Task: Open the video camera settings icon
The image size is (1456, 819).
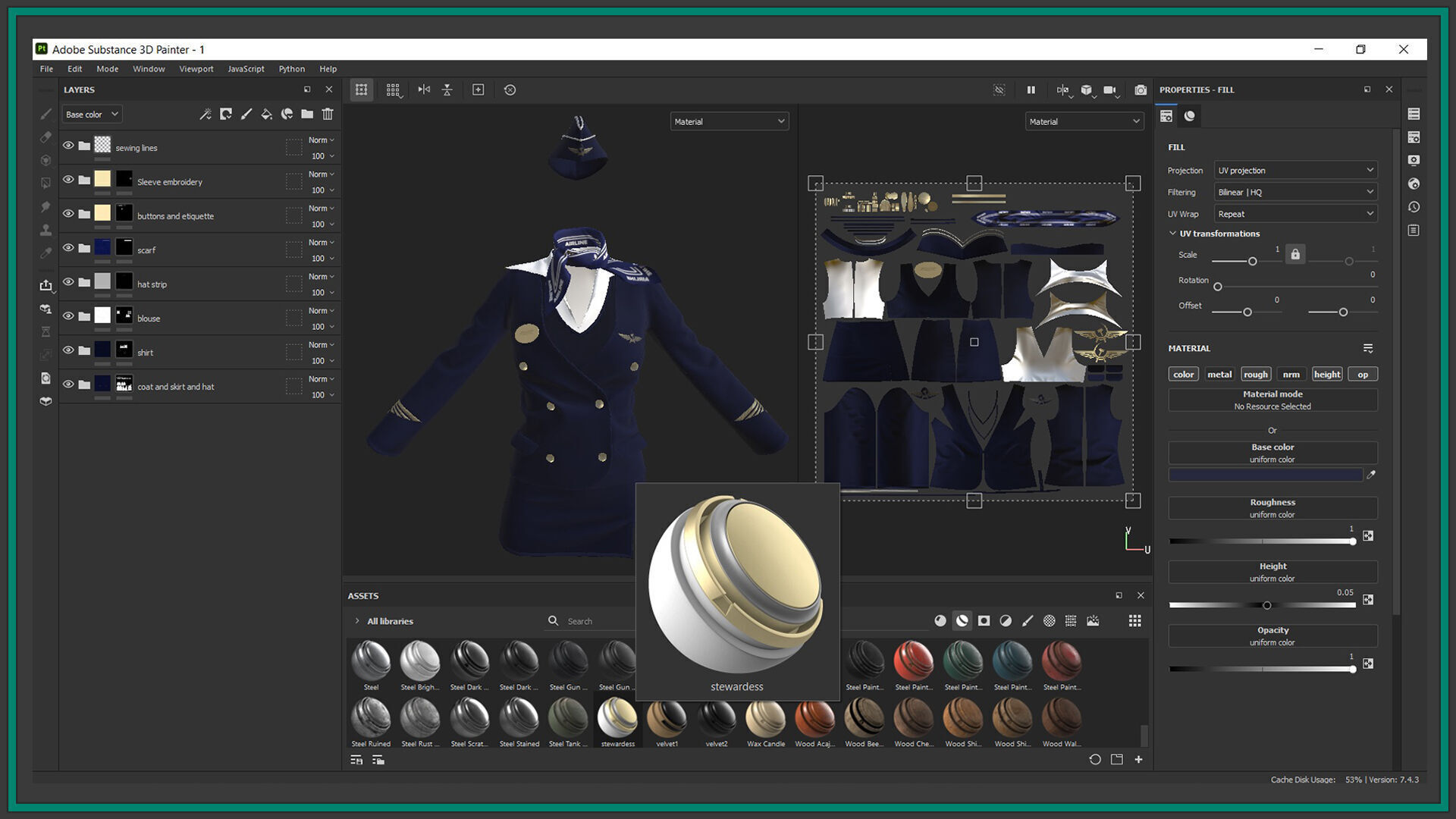Action: [x=1110, y=89]
